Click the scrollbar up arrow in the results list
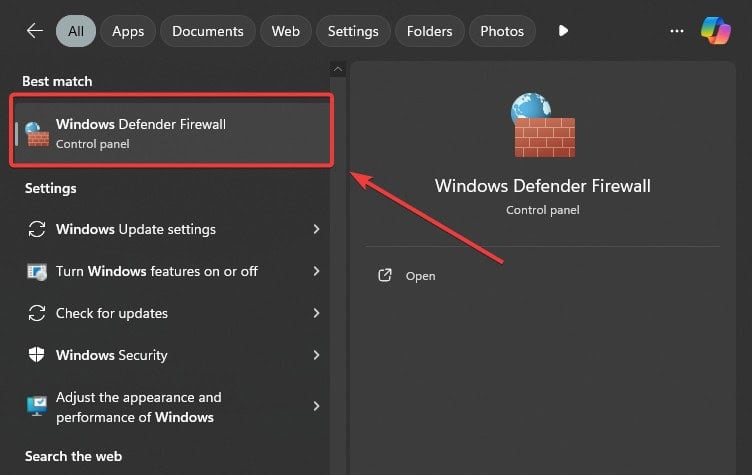The image size is (752, 475). point(338,70)
